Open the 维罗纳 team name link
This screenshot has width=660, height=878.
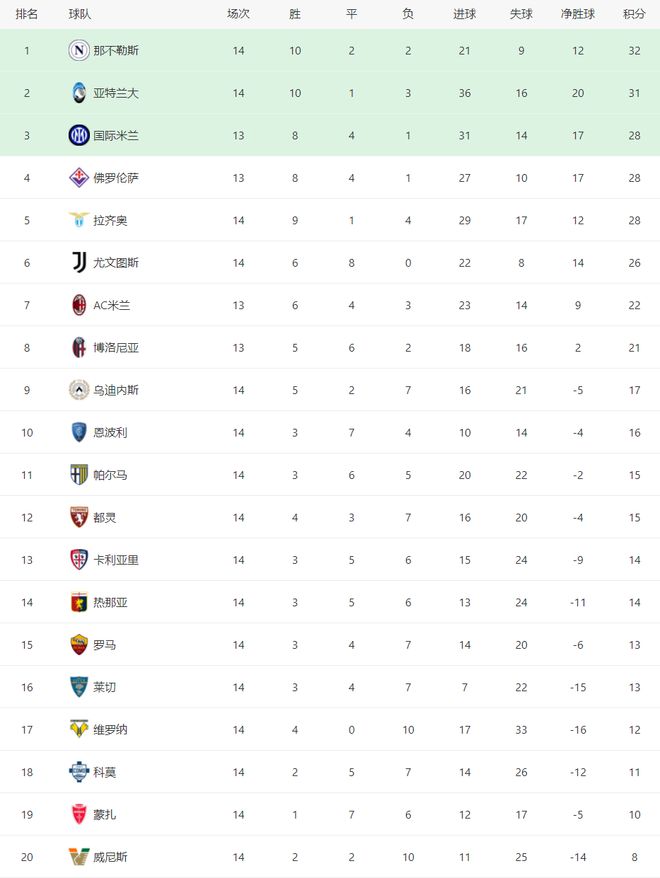pyautogui.click(x=110, y=730)
